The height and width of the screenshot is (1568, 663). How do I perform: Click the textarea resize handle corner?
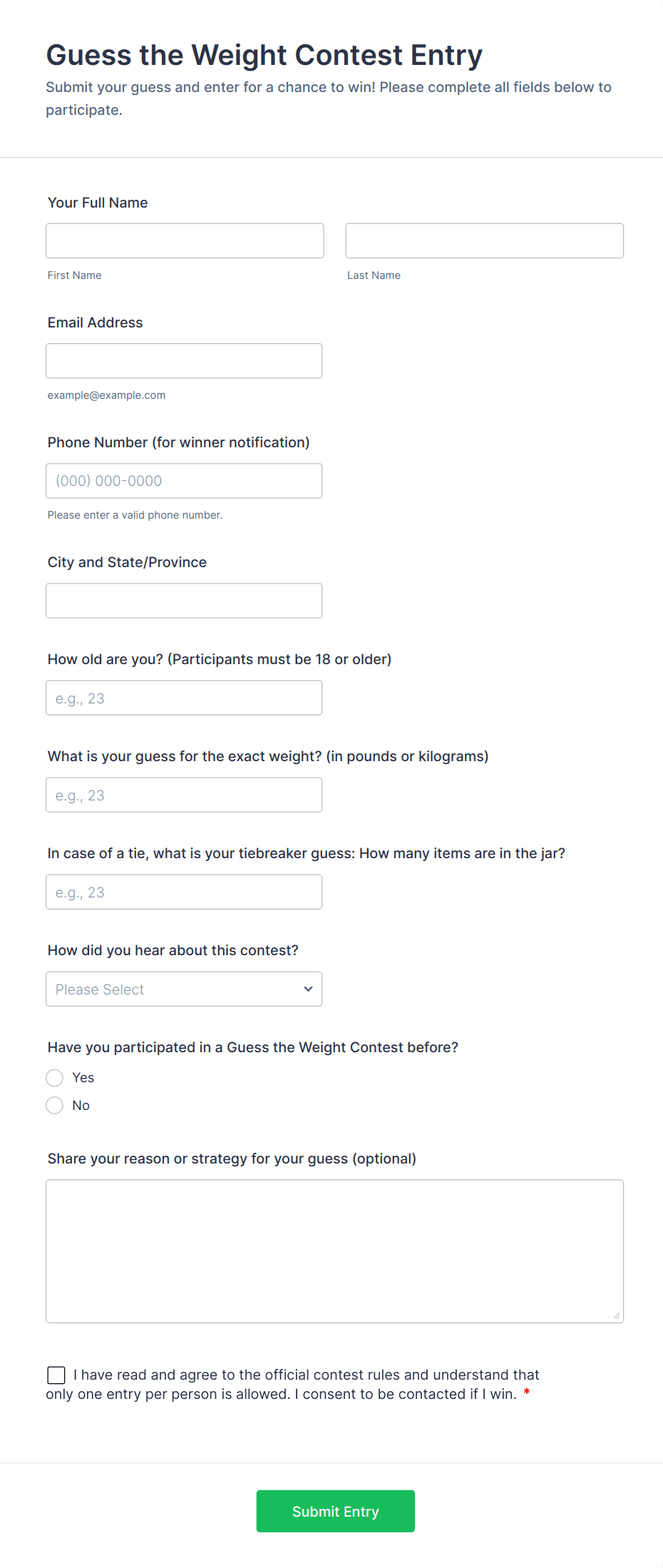click(617, 1315)
